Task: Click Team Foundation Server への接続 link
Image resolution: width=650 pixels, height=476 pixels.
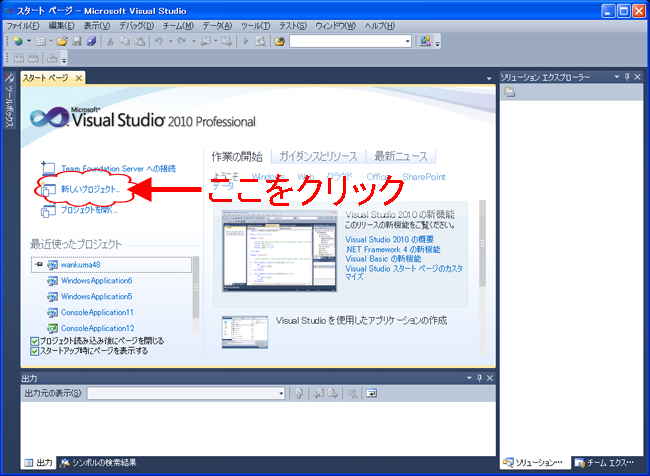Action: pos(119,169)
